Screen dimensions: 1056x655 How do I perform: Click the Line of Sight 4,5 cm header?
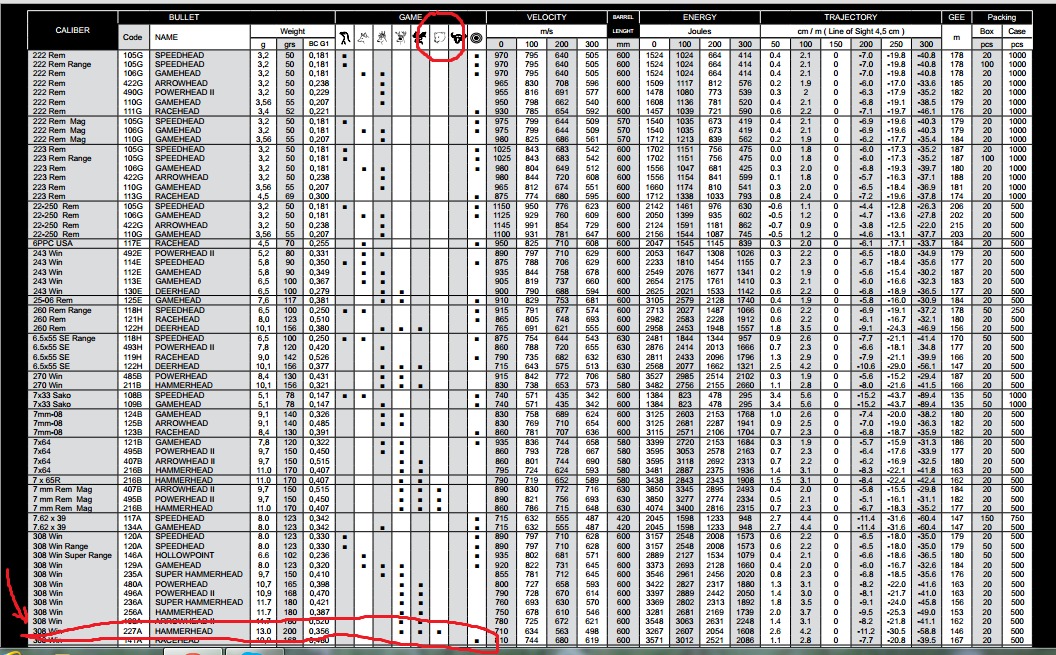coord(851,31)
